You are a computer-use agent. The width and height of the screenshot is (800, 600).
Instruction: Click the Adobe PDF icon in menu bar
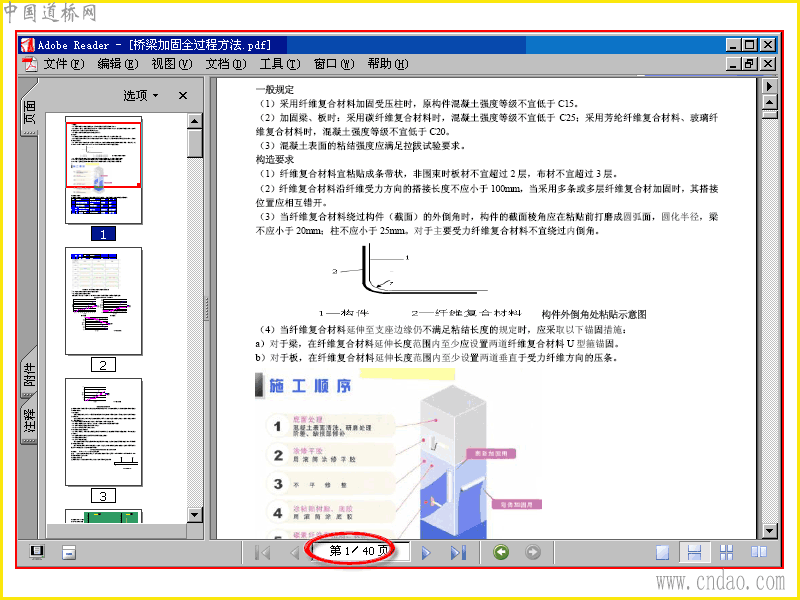coord(32,64)
